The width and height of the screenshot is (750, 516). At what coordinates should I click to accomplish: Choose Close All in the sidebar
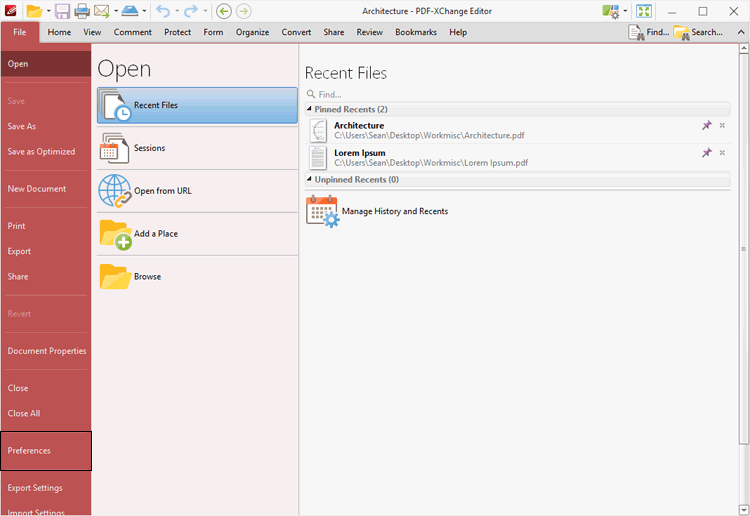point(46,413)
